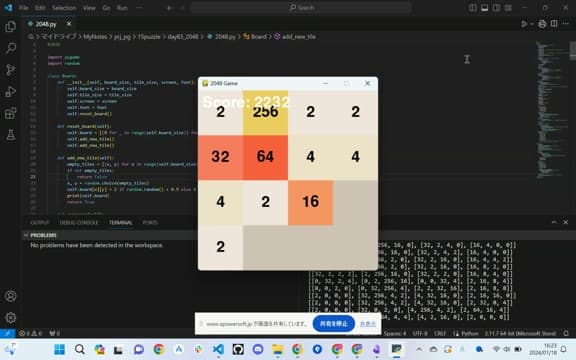Click the VS Code logo in the title bar
Screen dimensions: 576x360
pos(8,7)
